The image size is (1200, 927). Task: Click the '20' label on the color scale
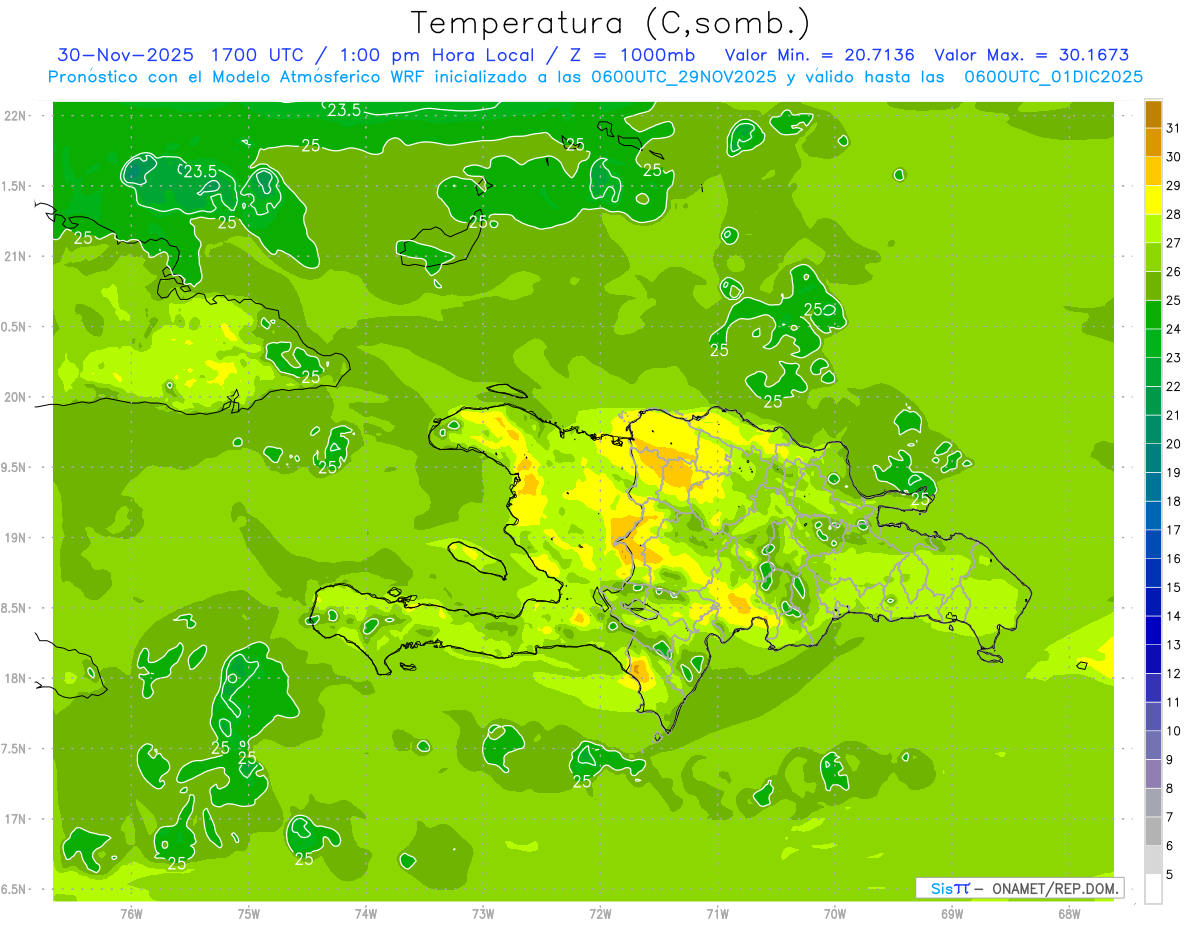(1174, 443)
